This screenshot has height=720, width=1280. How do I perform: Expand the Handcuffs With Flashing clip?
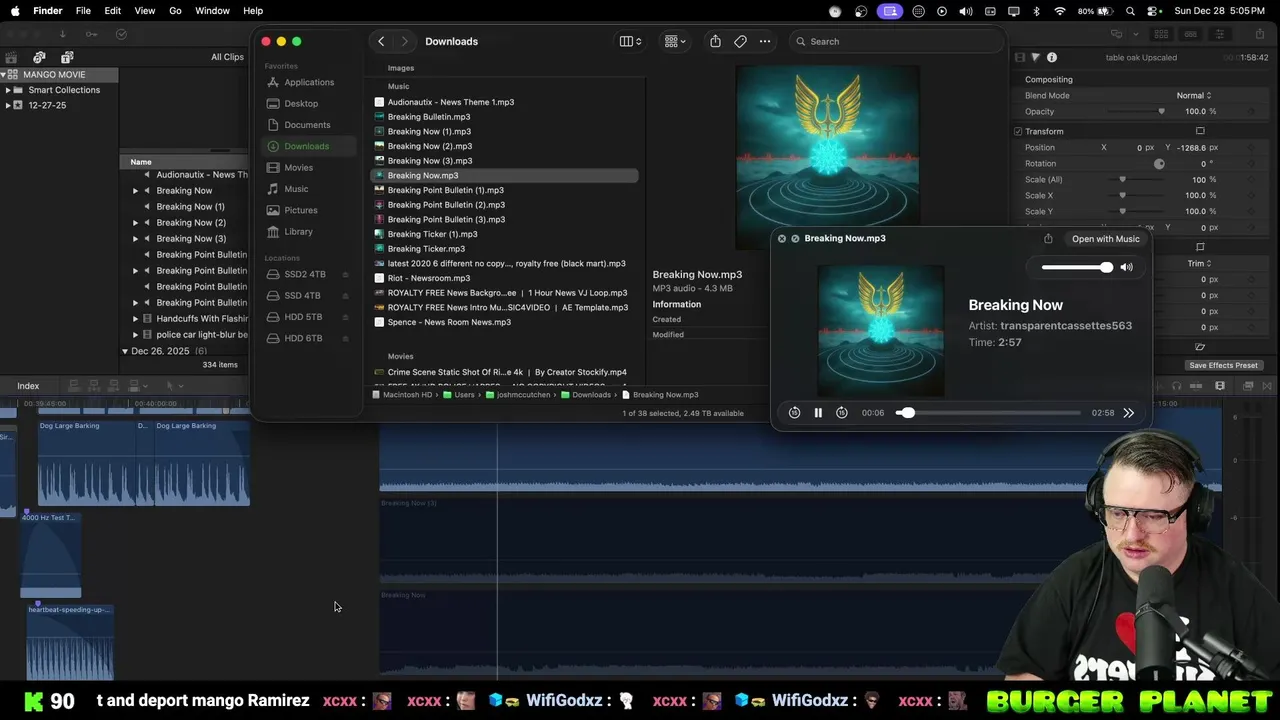tap(136, 318)
